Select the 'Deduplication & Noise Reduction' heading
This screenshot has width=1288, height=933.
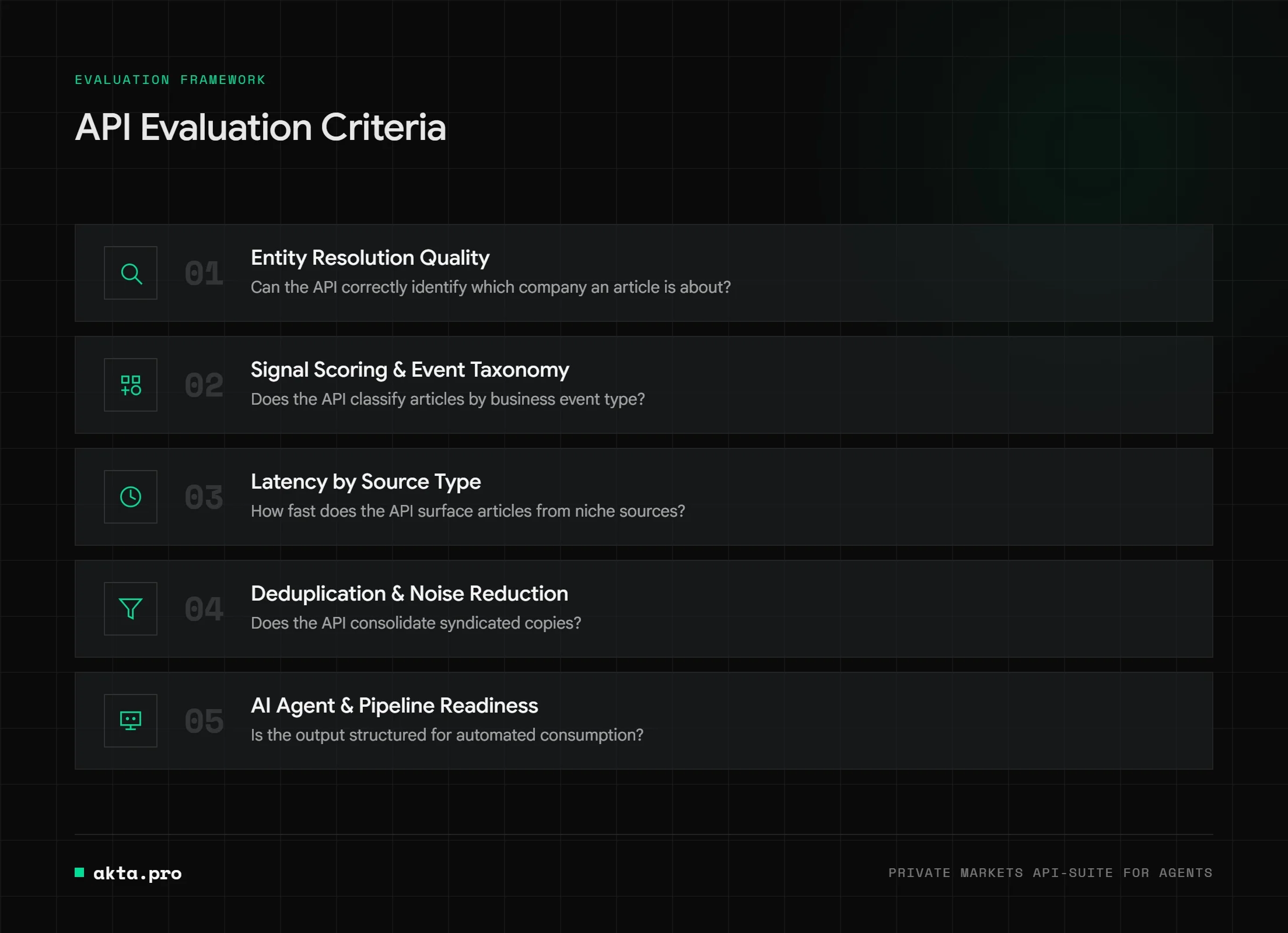pos(409,594)
